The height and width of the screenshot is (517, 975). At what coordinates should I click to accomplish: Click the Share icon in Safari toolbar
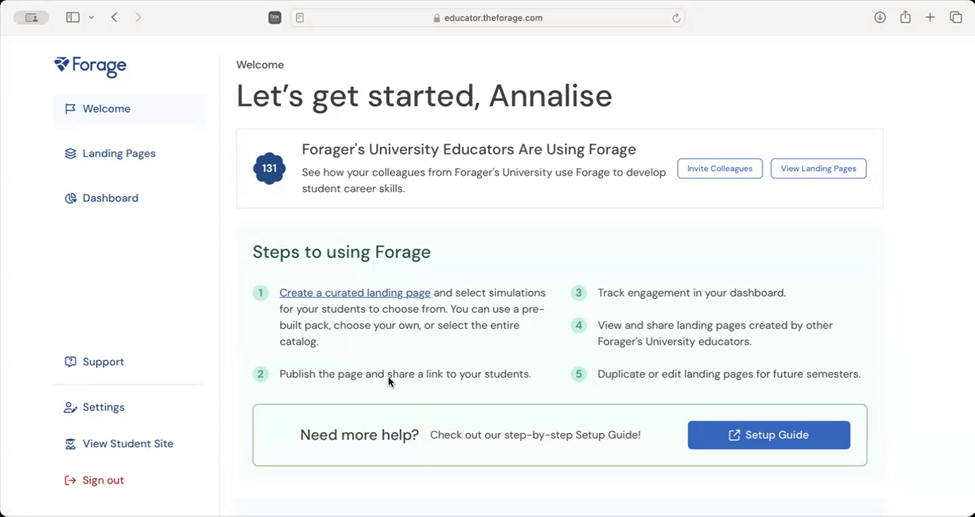click(905, 17)
